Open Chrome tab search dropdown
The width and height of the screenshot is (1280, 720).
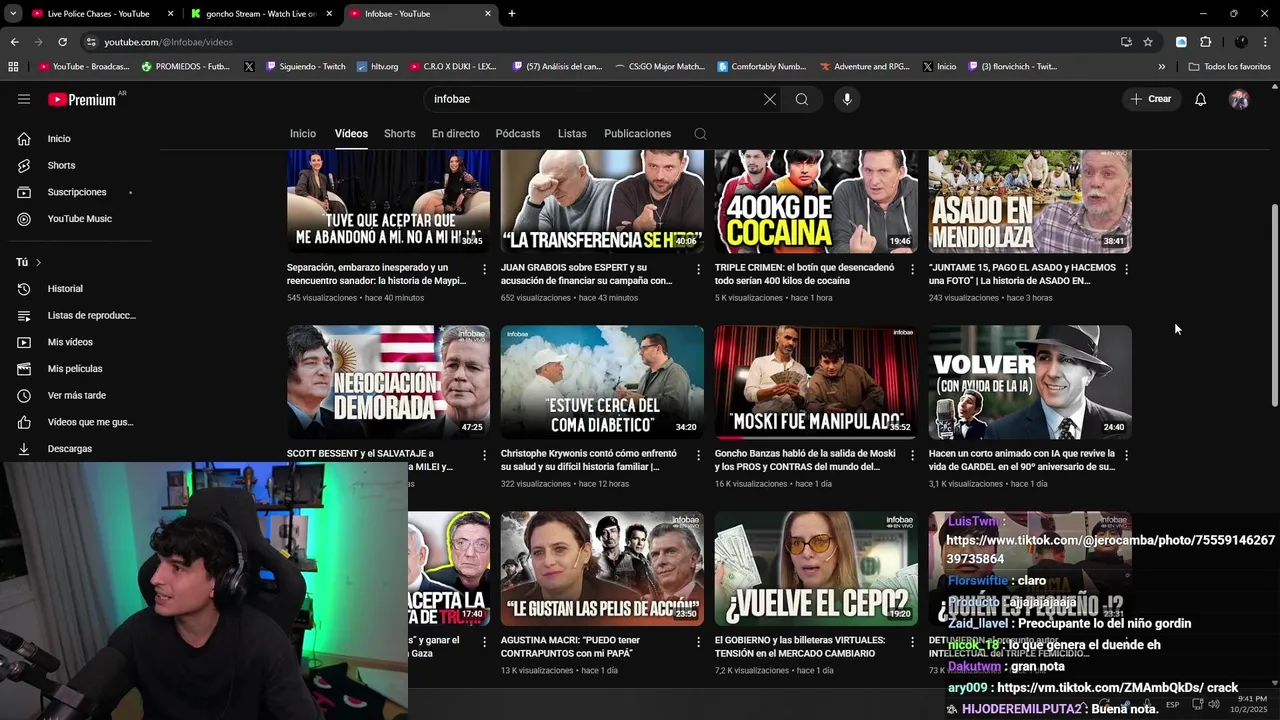coord(13,14)
